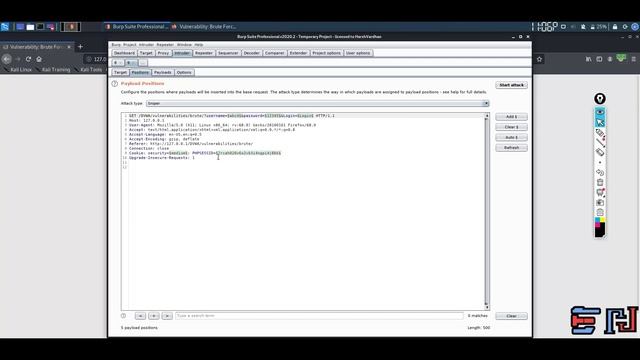Viewport: 640px width, 360px height.
Task: Switch to the Project options tab
Action: [x=327, y=53]
